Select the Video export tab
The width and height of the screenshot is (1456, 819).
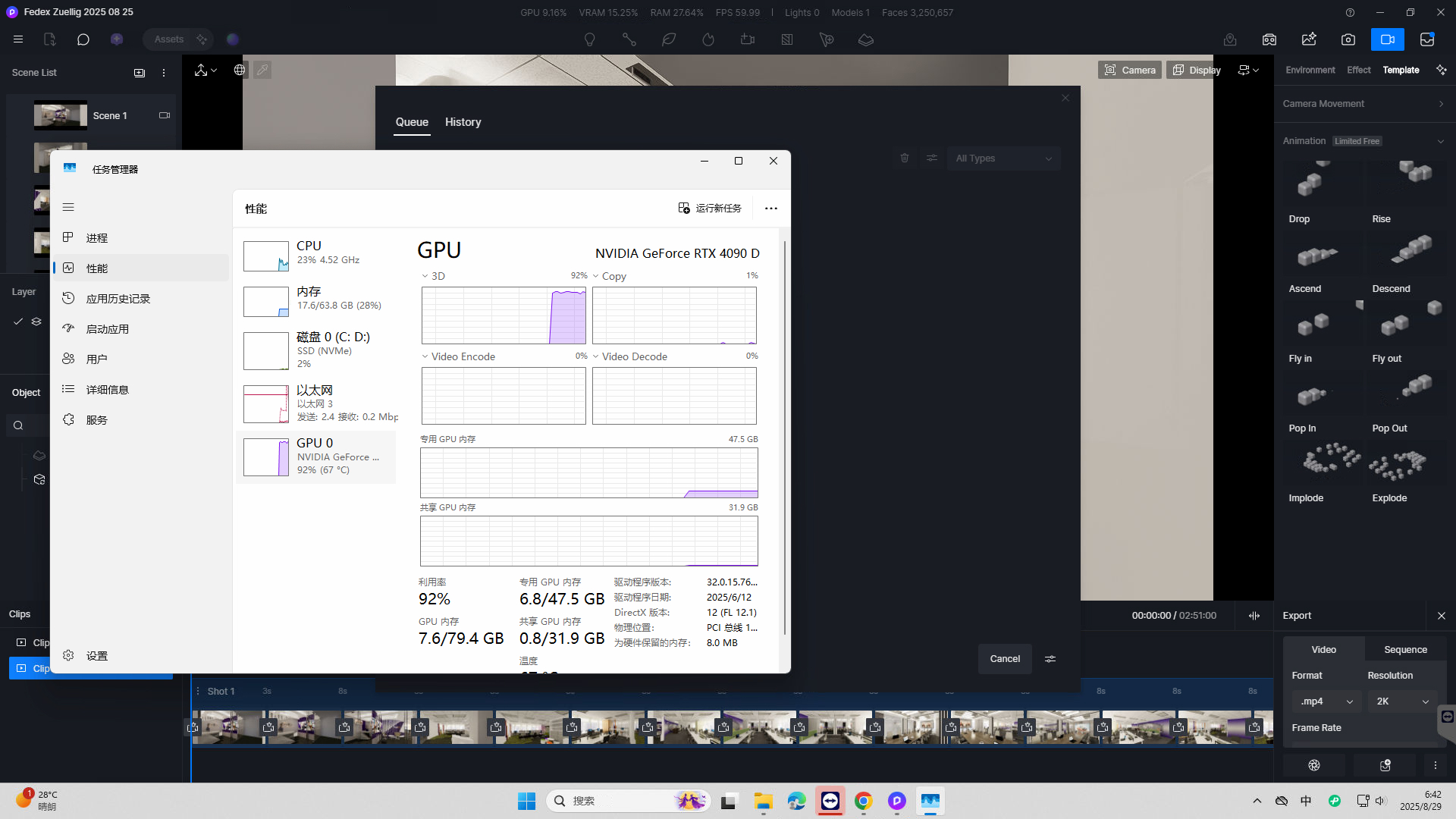tap(1323, 650)
